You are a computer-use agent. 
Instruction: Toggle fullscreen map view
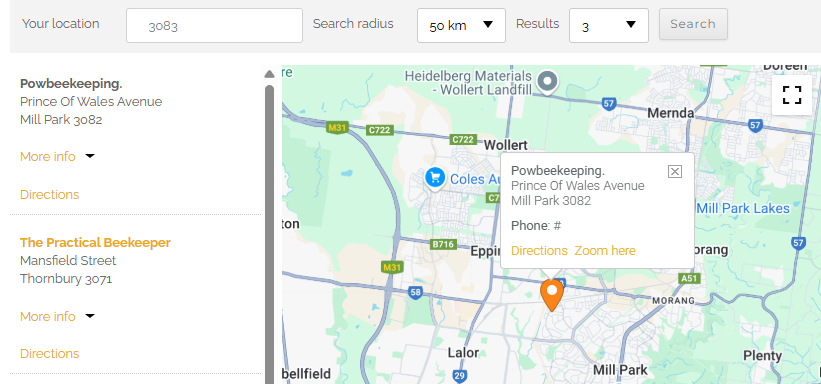tap(792, 95)
